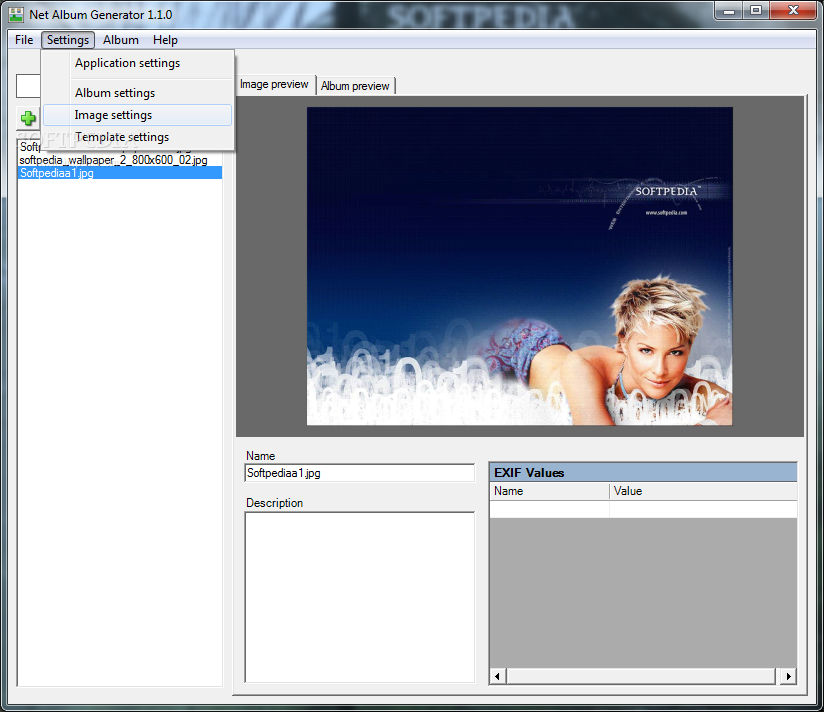Click the EXIF scrollbar right arrow
This screenshot has width=824, height=712.
[788, 676]
